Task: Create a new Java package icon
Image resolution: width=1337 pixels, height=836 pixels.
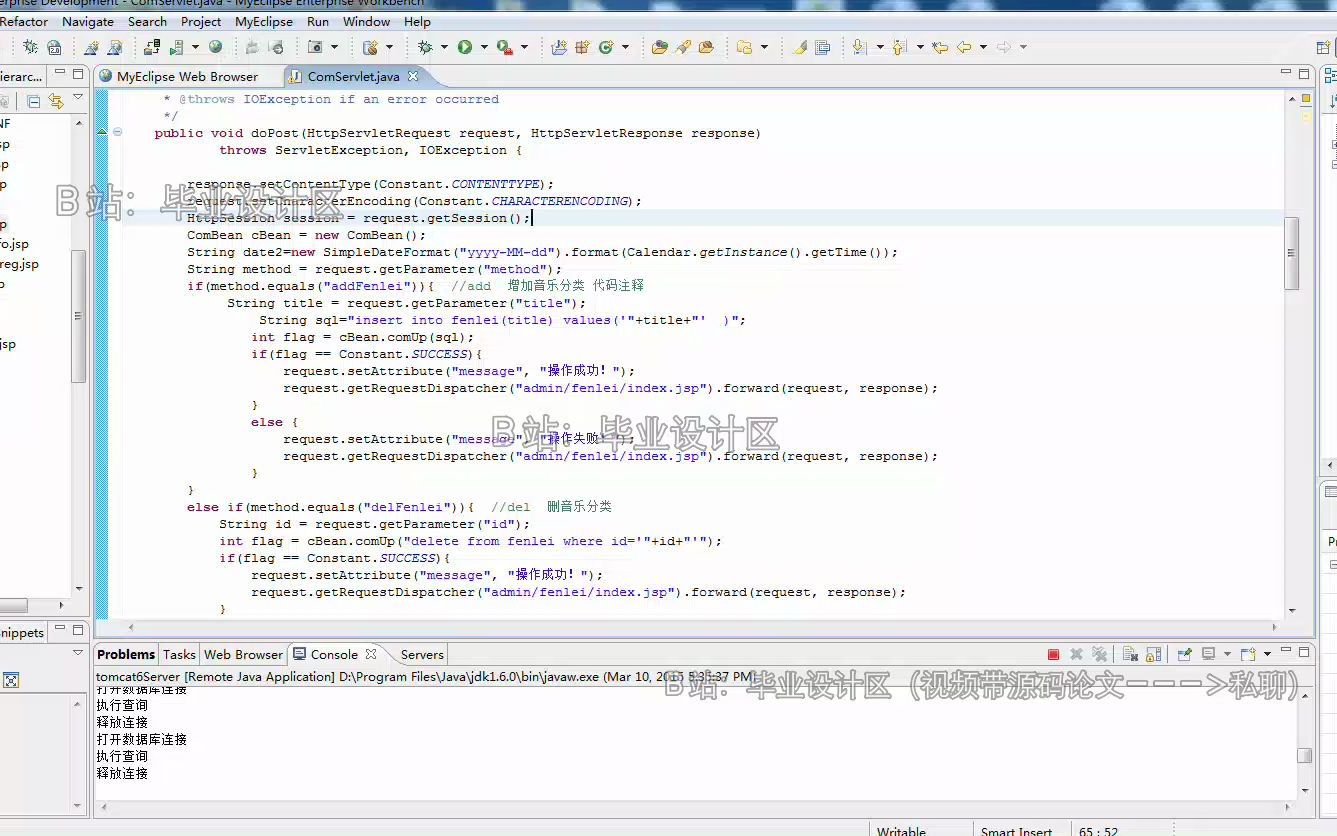Action: 582,47
